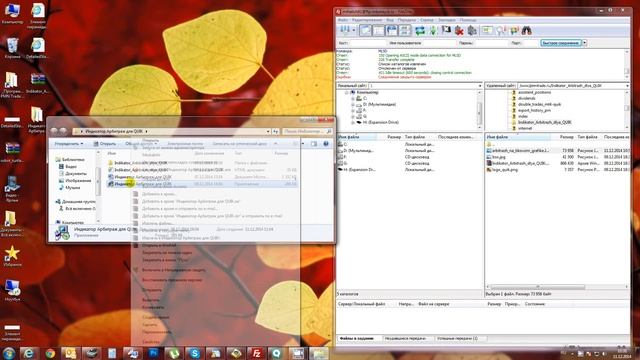Toggle message log display in FileZilla toolbar
640x360 pixels.
pyautogui.click(x=366, y=31)
